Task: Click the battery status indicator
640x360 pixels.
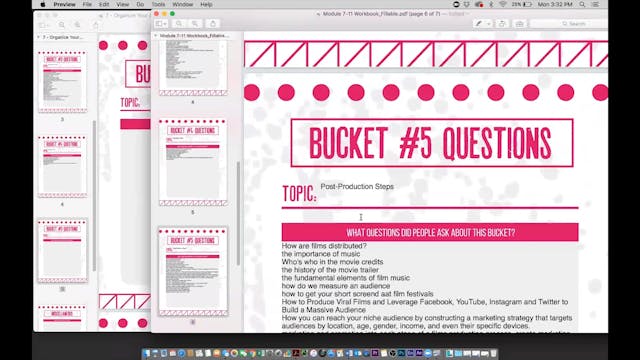Action: 522,4
